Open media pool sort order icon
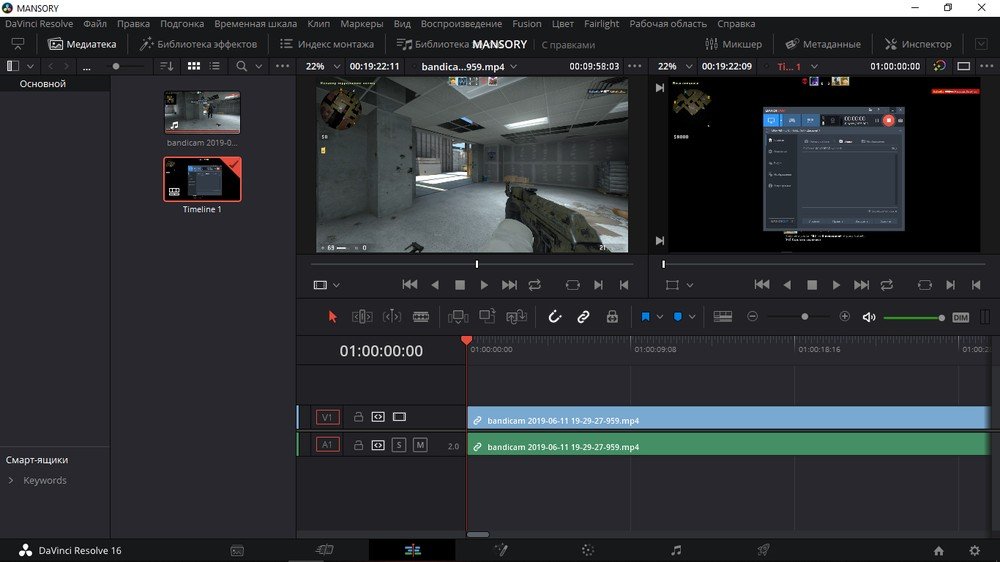The width and height of the screenshot is (1000, 562). click(x=166, y=66)
